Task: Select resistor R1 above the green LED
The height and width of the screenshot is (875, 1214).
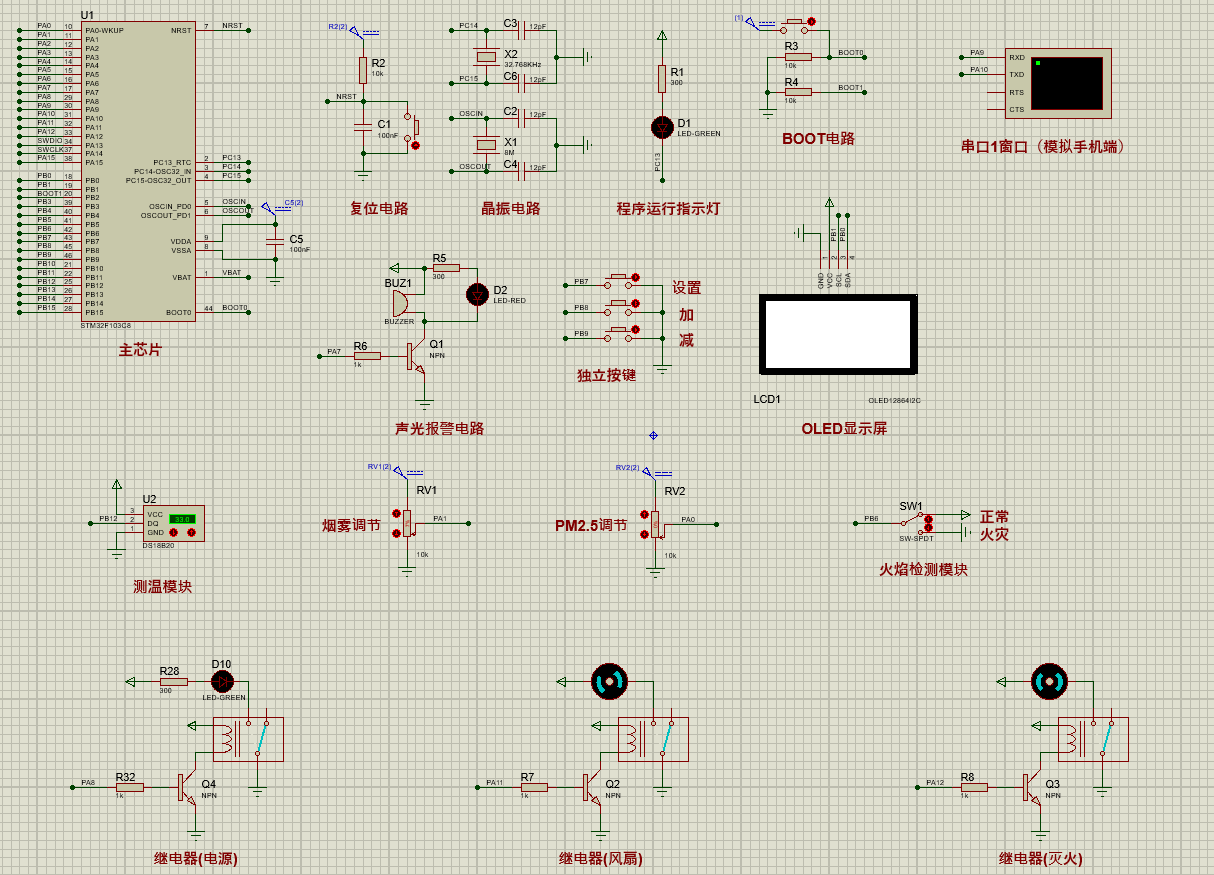Action: [x=661, y=78]
